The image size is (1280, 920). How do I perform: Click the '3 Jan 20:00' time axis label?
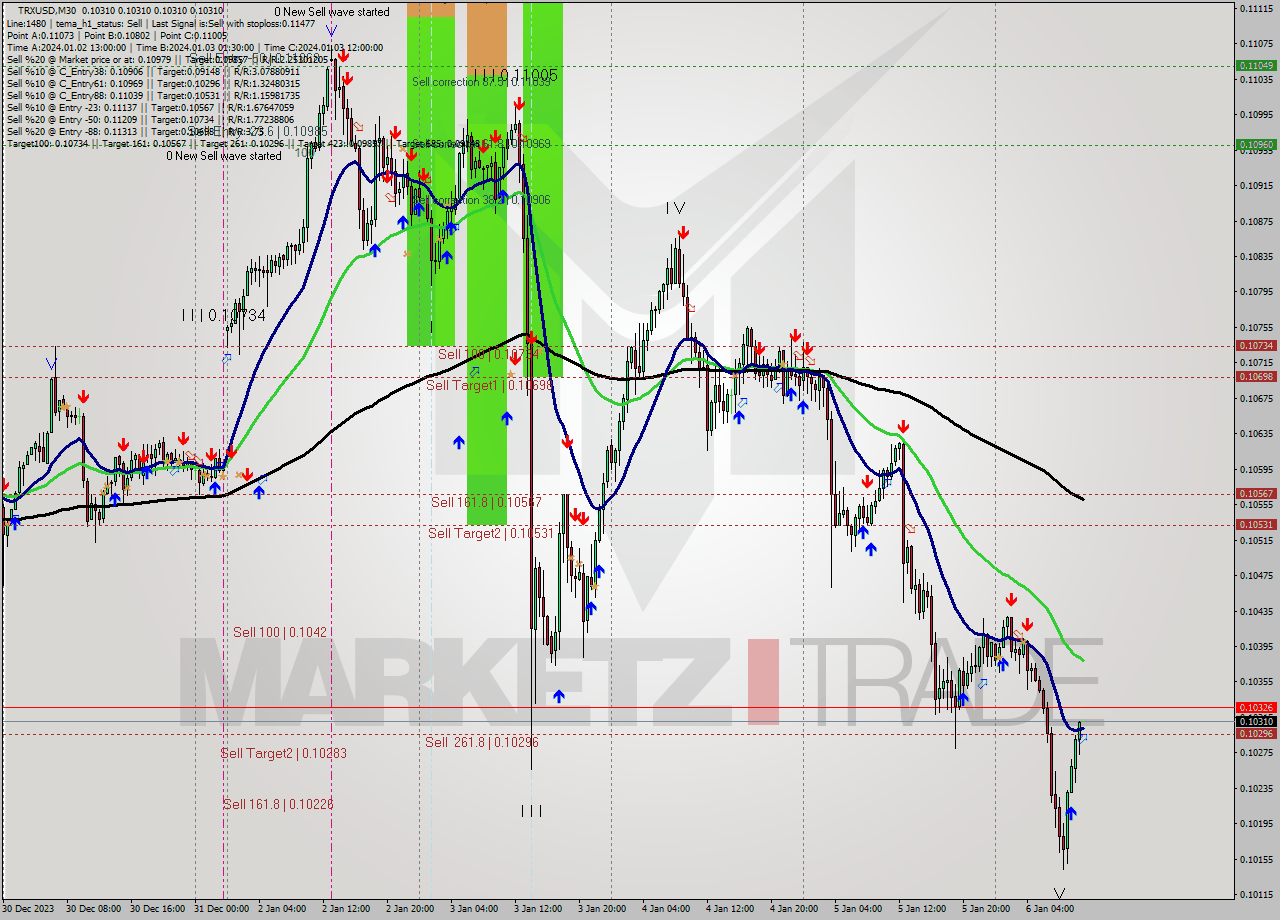coord(602,909)
